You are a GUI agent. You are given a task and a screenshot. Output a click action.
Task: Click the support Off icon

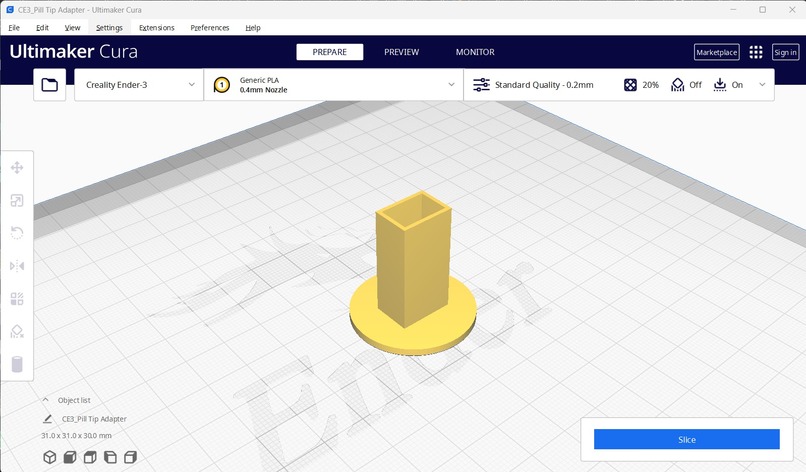click(677, 85)
